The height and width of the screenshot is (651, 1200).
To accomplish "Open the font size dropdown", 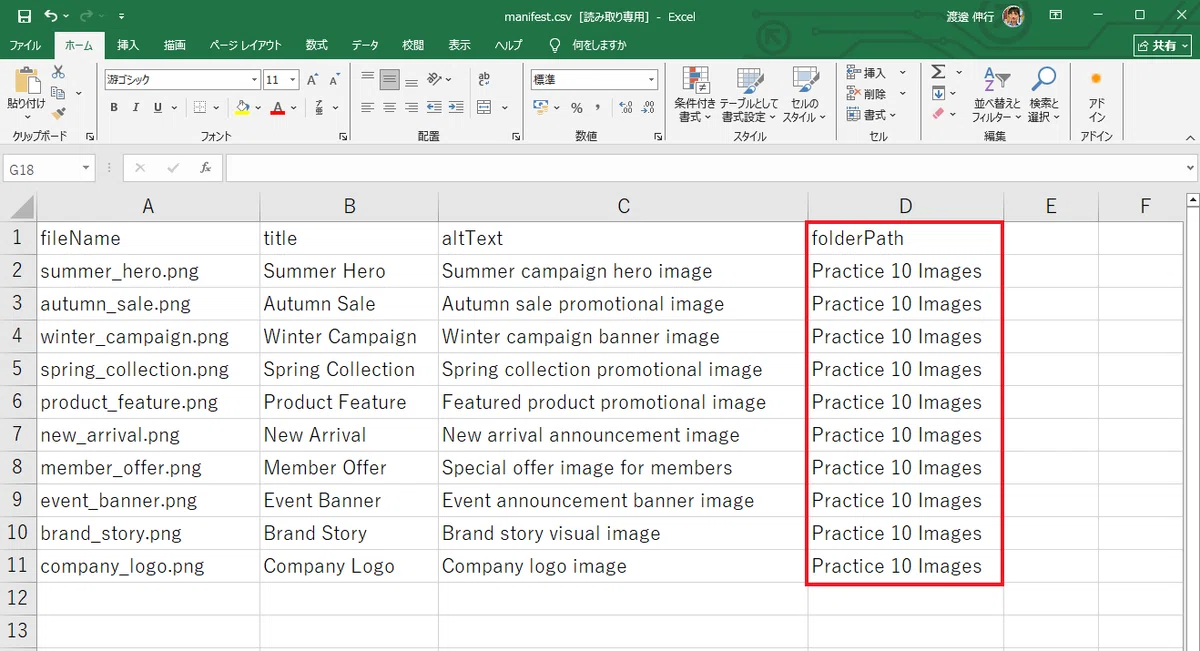I will tap(293, 79).
